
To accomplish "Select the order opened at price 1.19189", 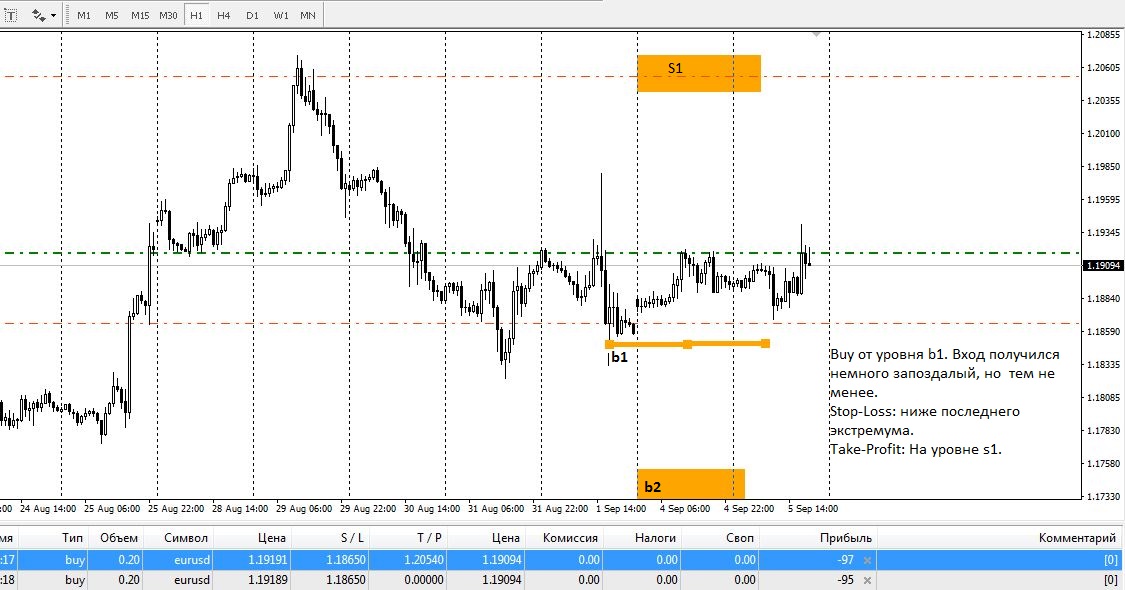I will 562,580.
